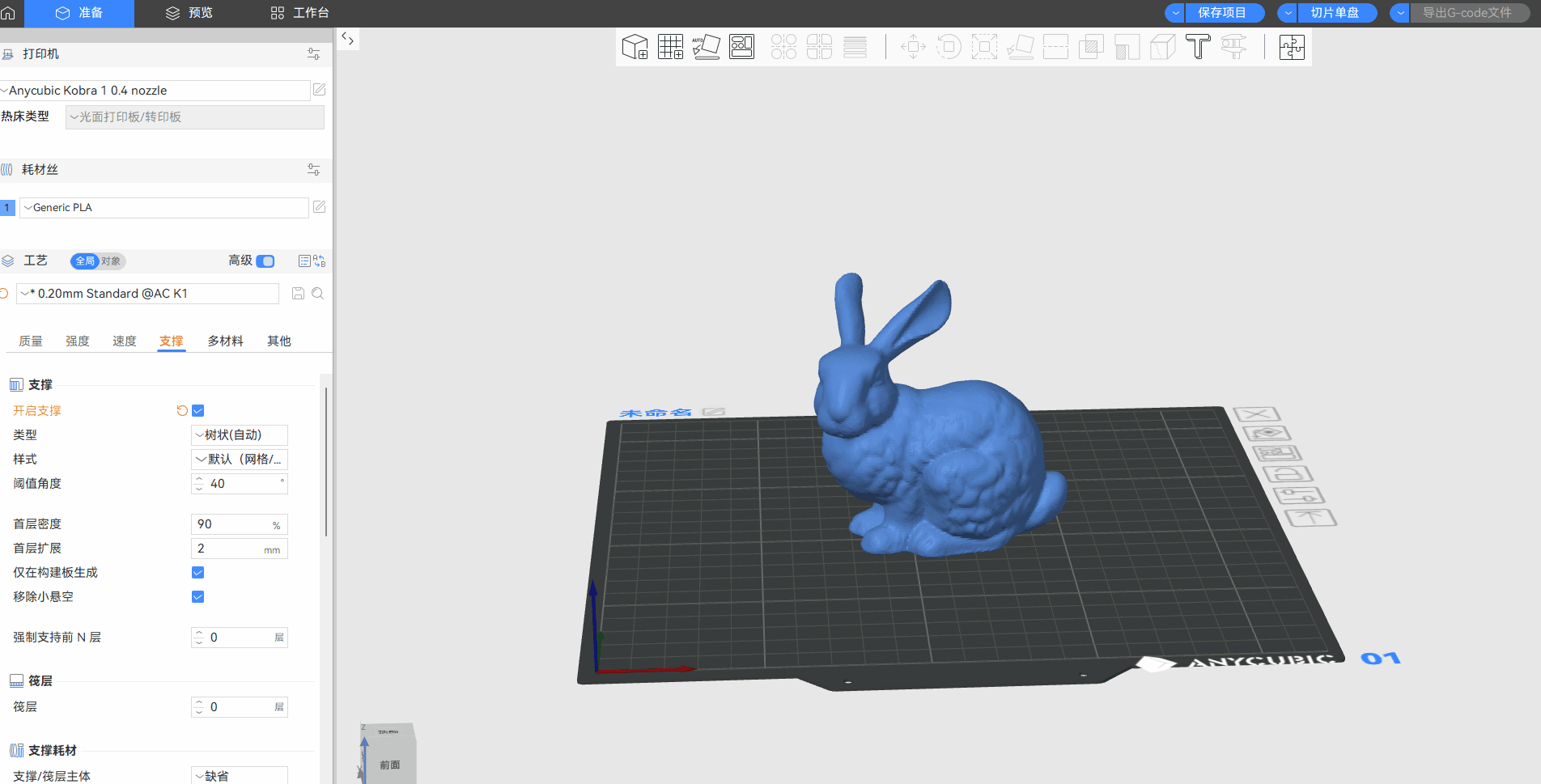Screen dimensions: 1541x784
Task: Select the Support painting tool
Action: (1127, 47)
